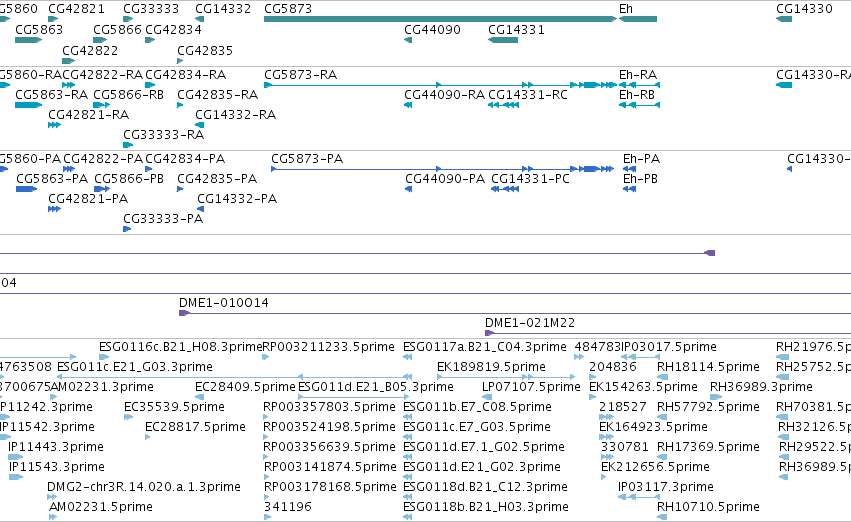Click the CG5873-RA transcript label

[300, 75]
